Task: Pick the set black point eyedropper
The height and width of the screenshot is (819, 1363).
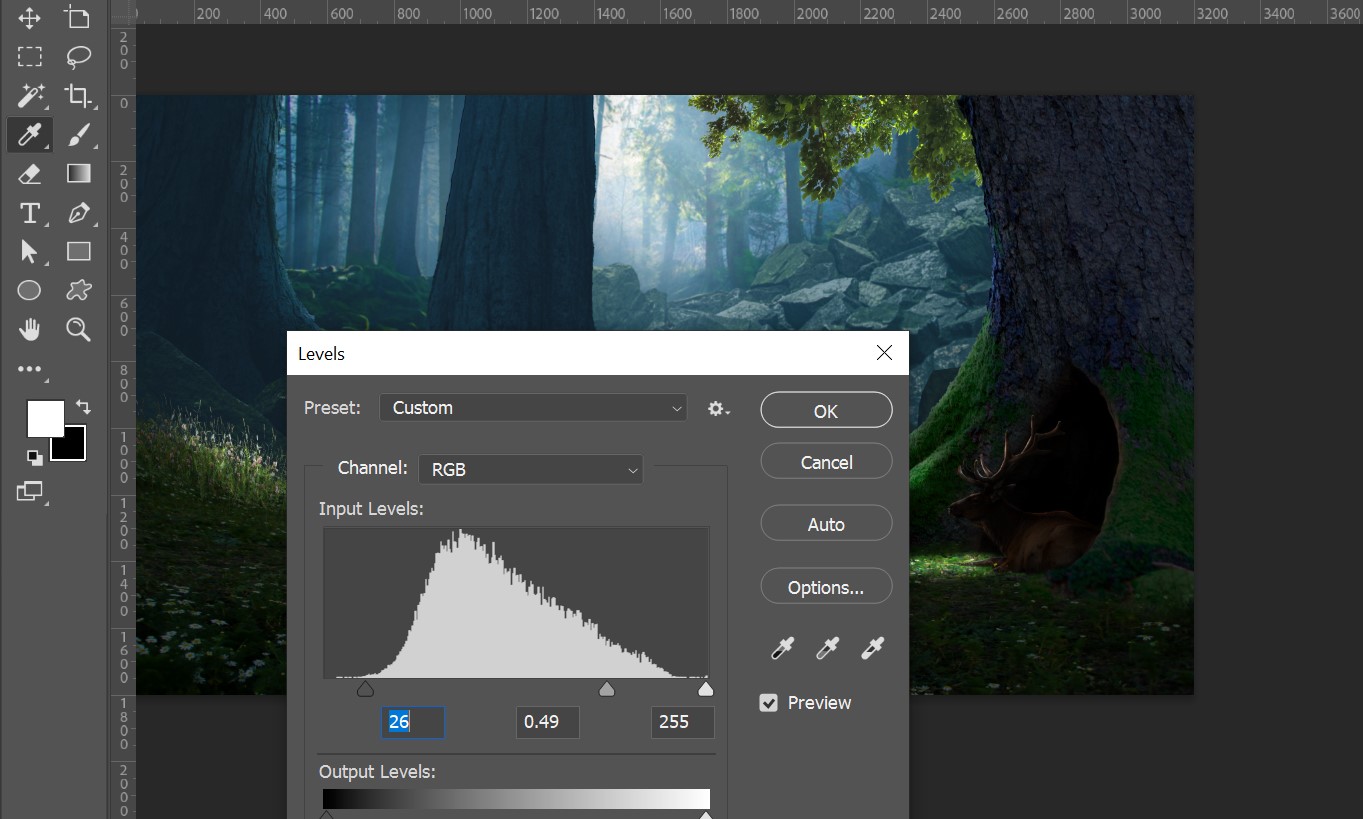Action: click(x=782, y=648)
